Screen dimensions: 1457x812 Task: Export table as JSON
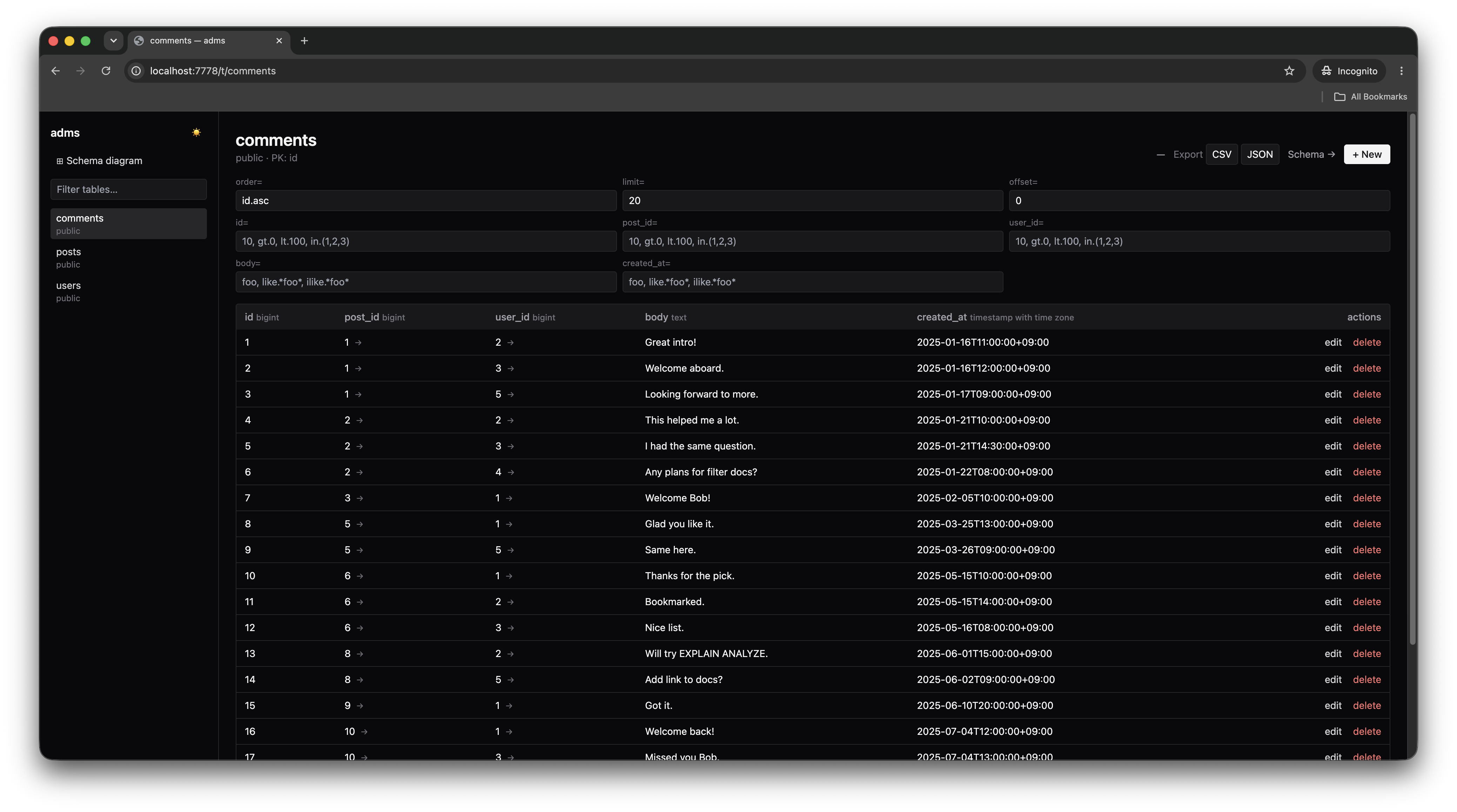pos(1260,154)
